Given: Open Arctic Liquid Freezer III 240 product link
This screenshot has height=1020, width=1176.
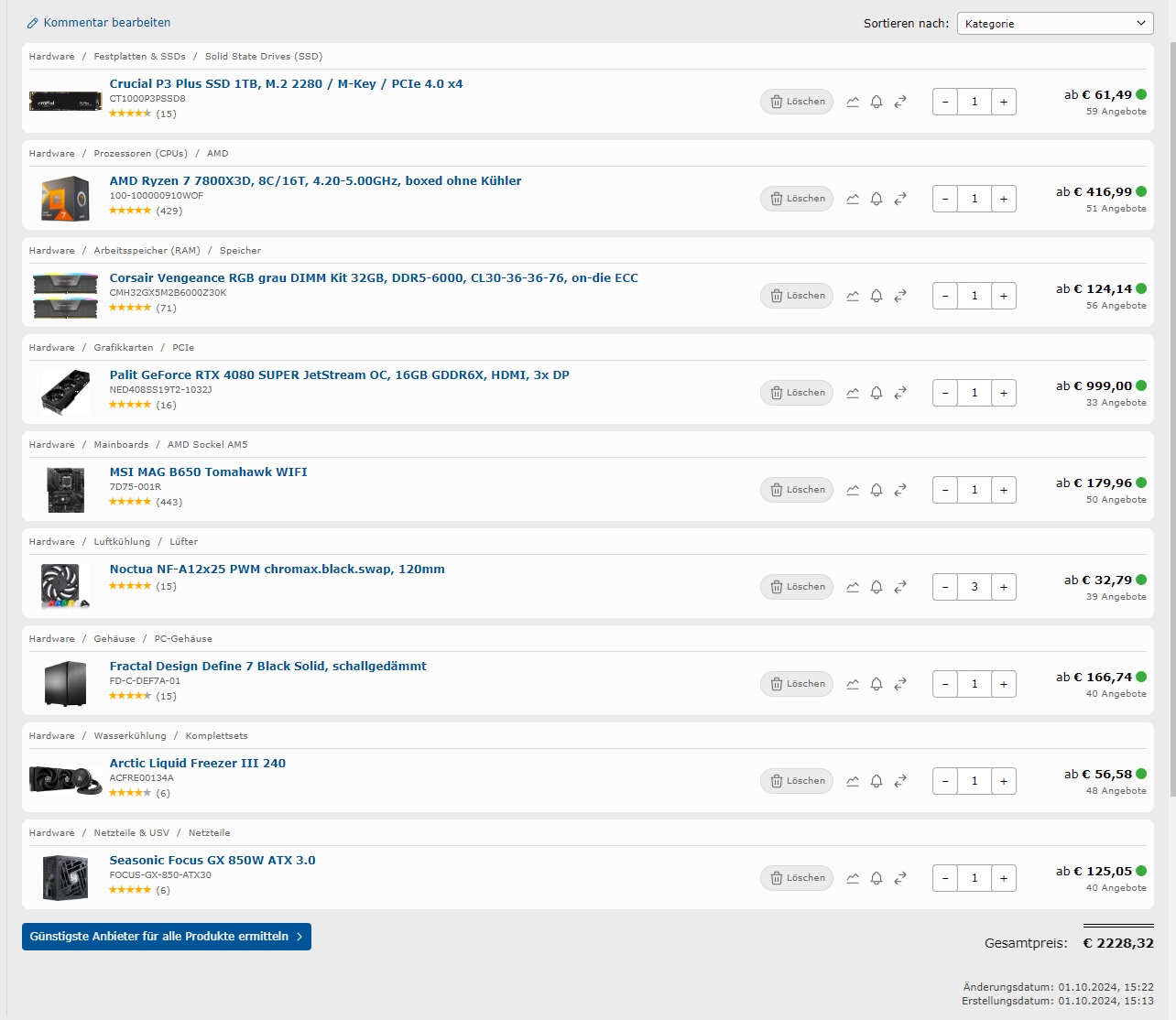Looking at the screenshot, I should click(198, 764).
